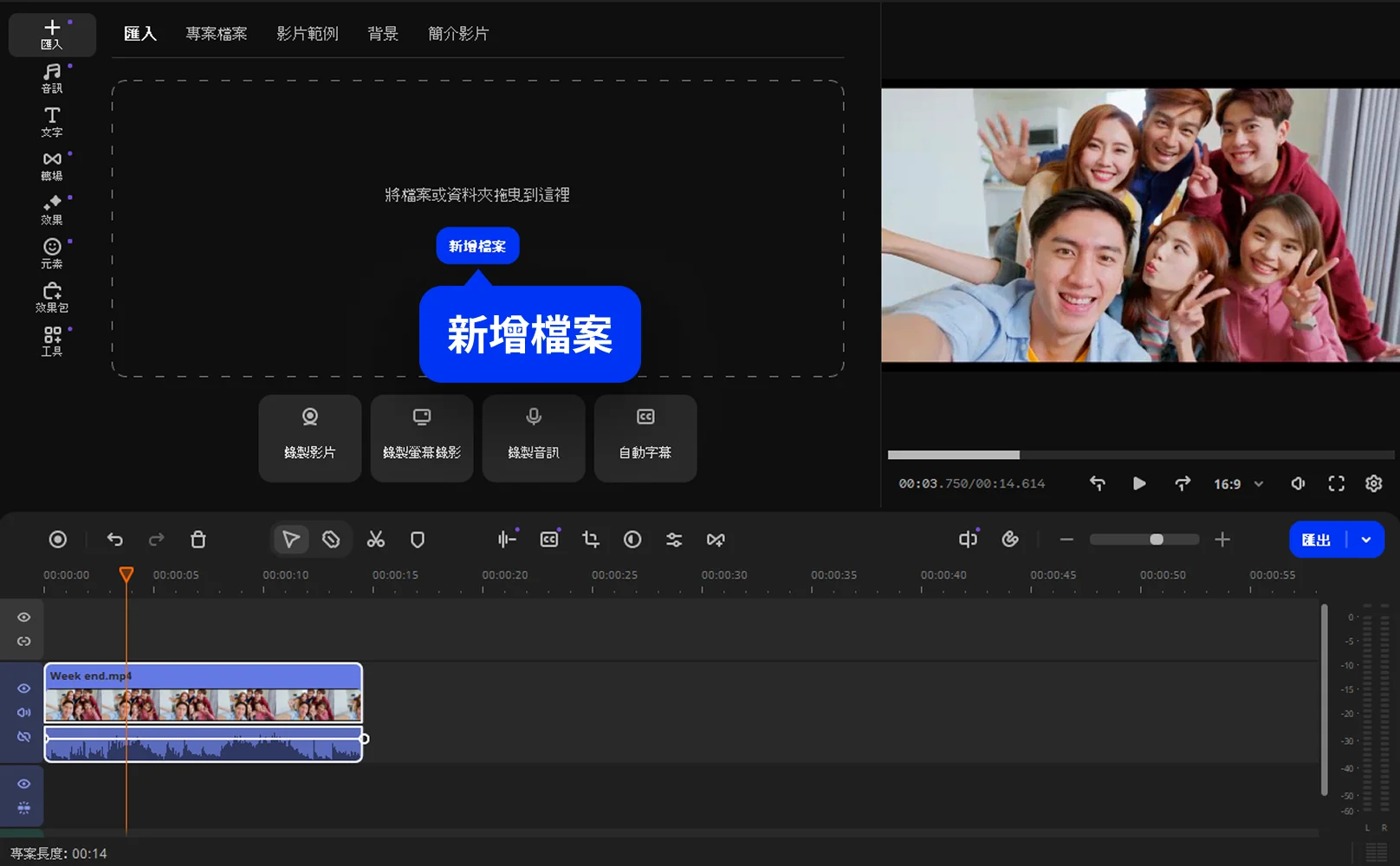This screenshot has width=1400, height=866.
Task: Open the 轉場 transitions panel
Action: click(52, 165)
